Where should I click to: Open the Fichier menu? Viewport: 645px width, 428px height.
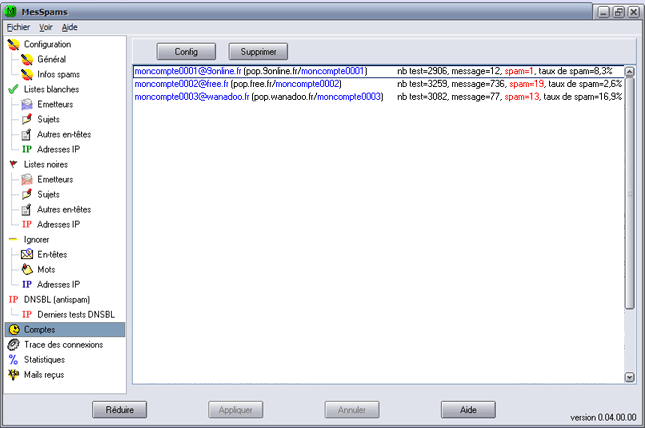19,27
